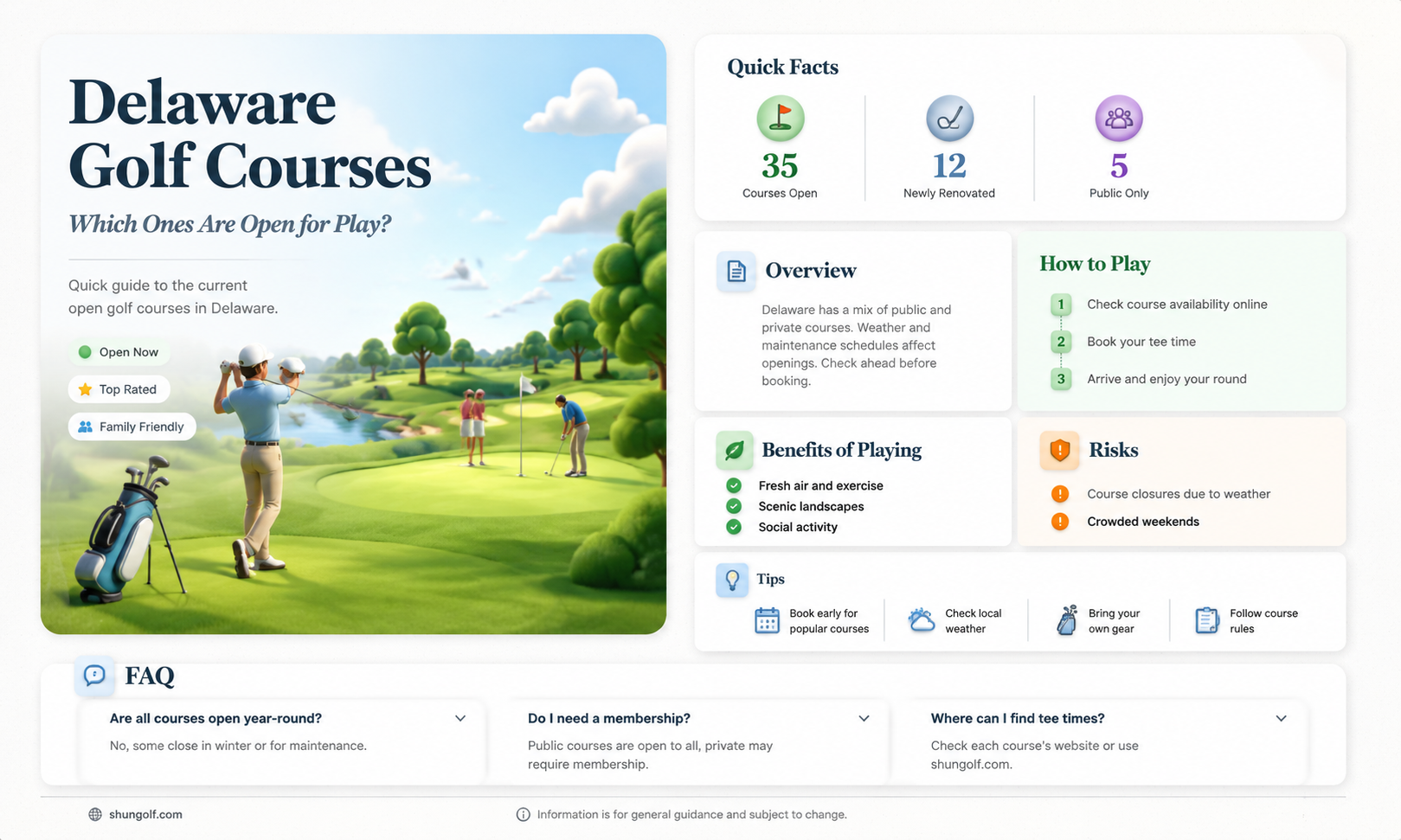Viewport: 1401px width, 840px height.
Task: Click 'Crowded weekends' risk text
Action: tap(1143, 522)
